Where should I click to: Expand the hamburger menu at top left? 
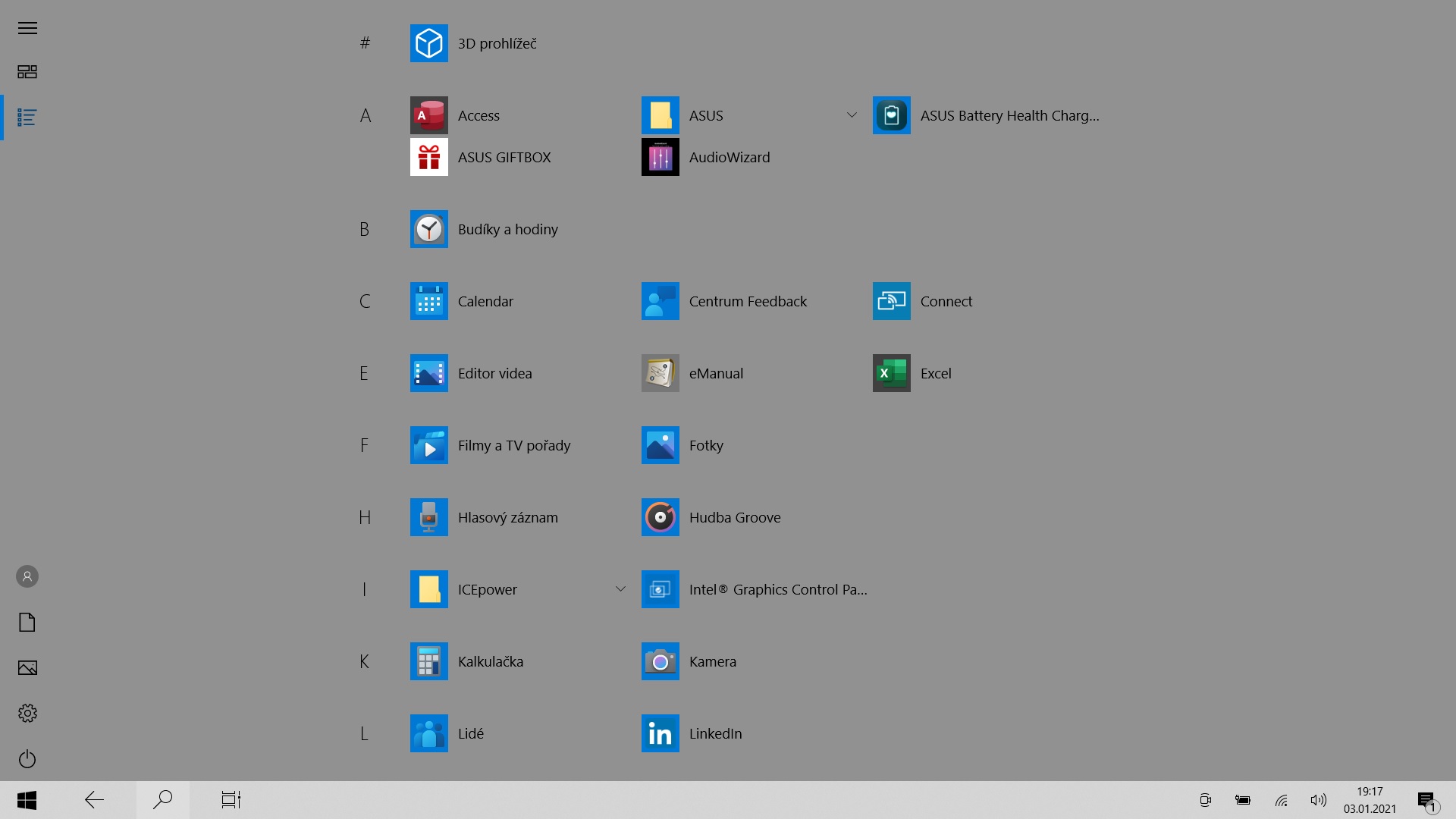[x=27, y=28]
